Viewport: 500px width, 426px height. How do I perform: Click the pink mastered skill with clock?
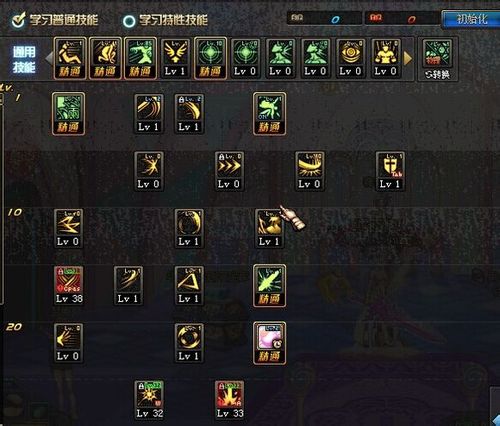[x=269, y=343]
